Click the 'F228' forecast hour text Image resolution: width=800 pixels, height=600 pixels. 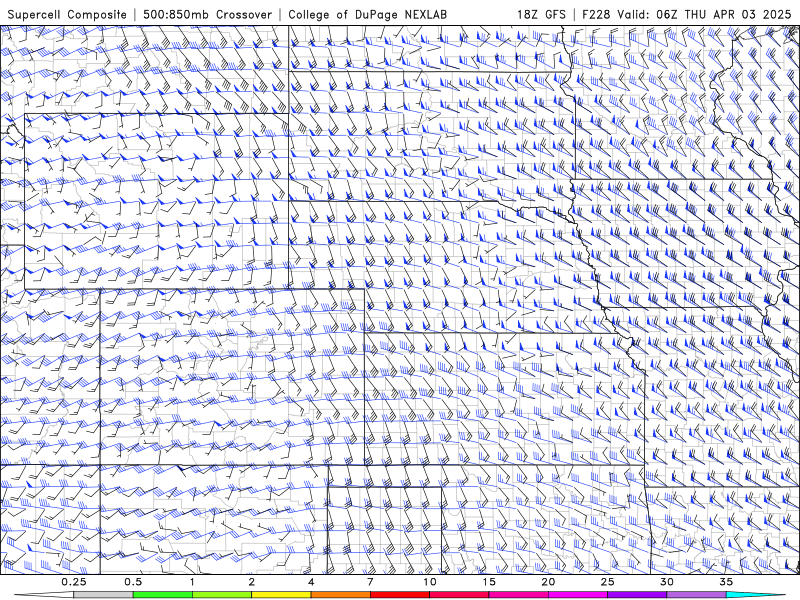[x=596, y=14]
